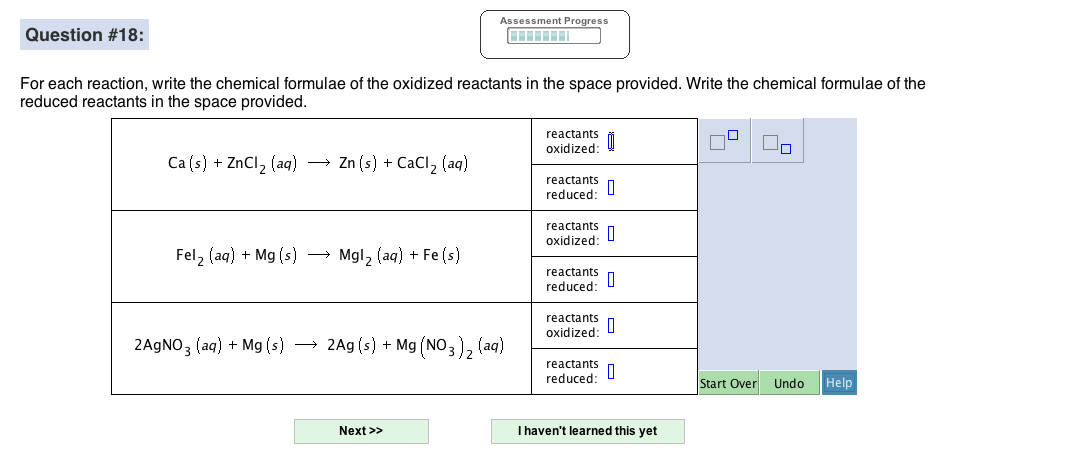Select reduced reactants input for AgNO3 + Mg reaction
Viewport: 1089px width, 463px height.
click(610, 372)
